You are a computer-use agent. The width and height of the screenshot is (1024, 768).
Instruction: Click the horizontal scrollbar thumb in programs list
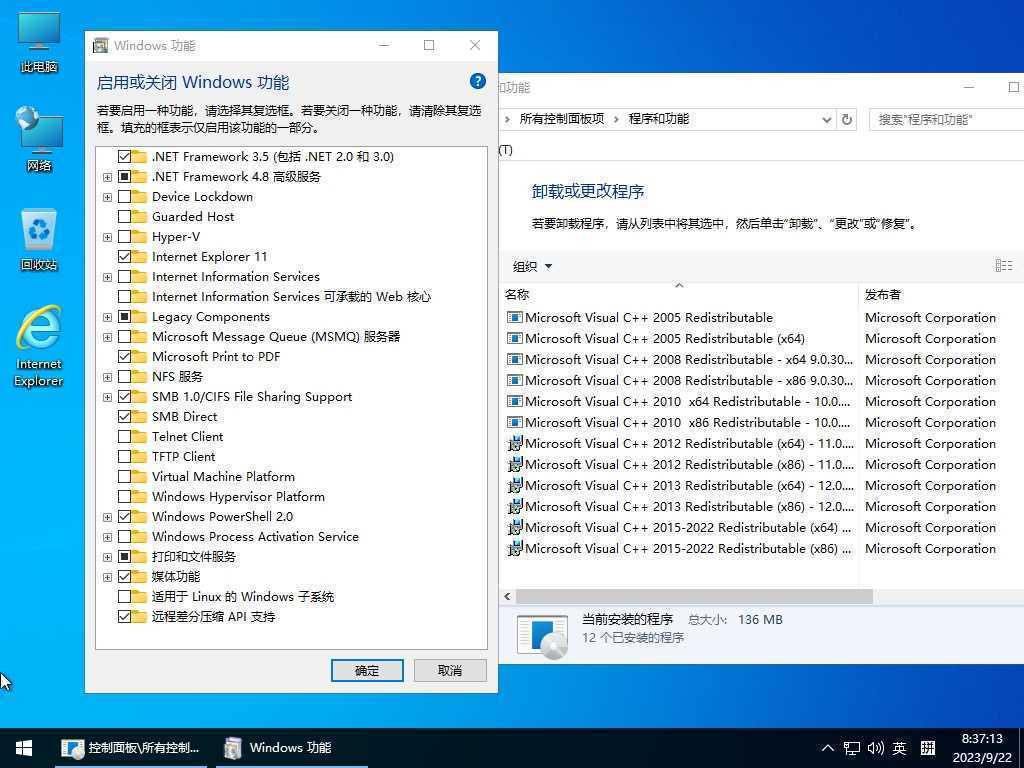coord(694,596)
